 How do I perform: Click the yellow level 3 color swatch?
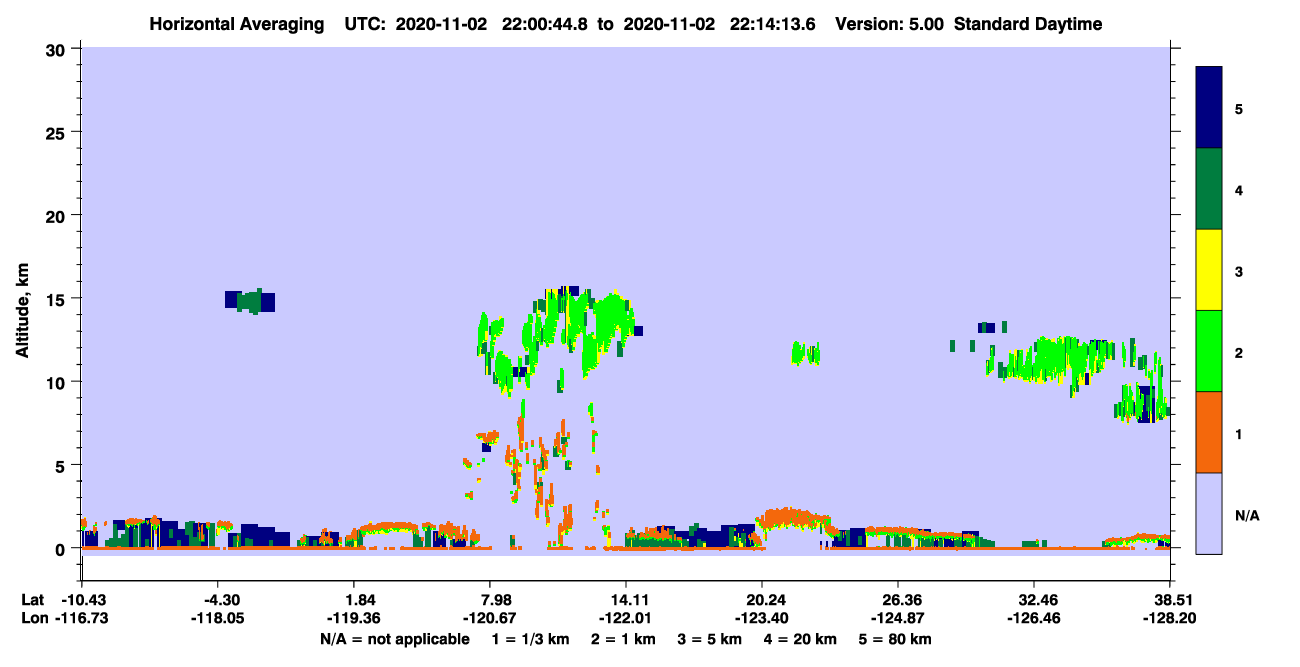[1209, 270]
